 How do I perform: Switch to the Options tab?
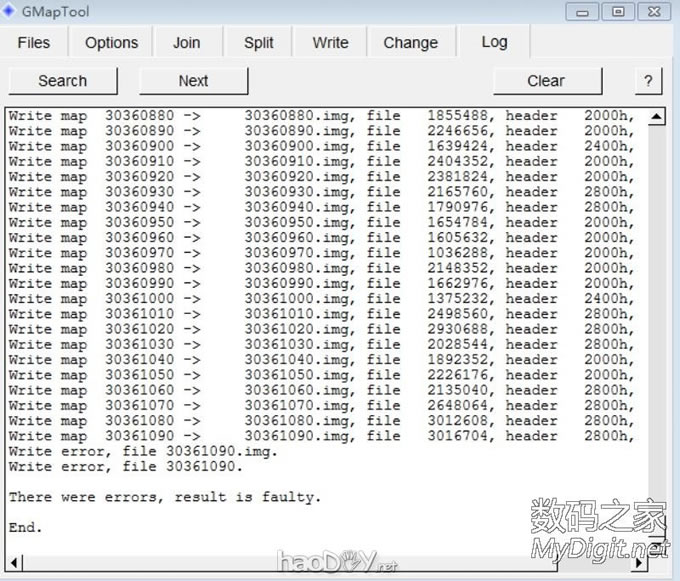(111, 43)
